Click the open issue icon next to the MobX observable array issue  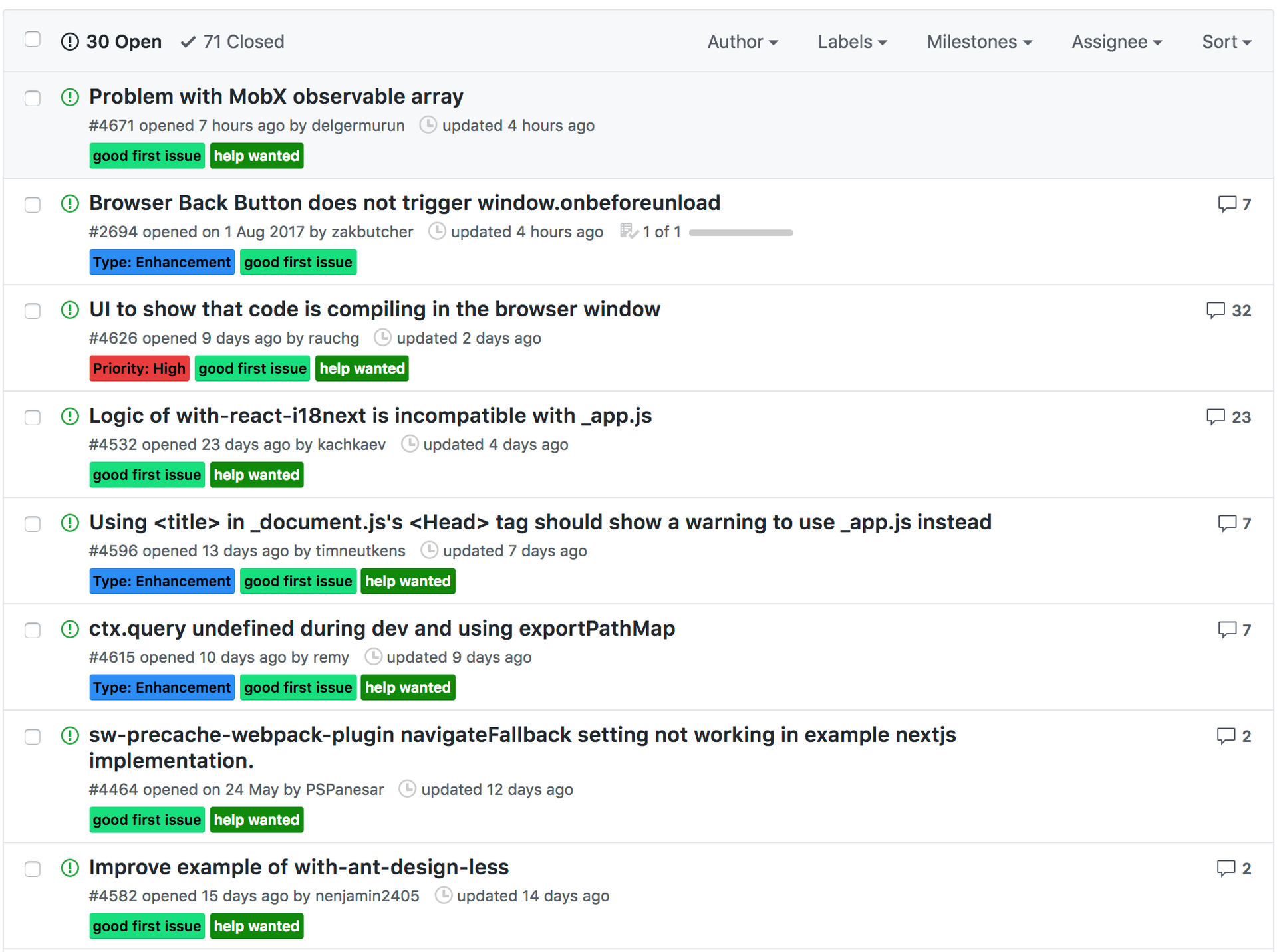click(70, 97)
